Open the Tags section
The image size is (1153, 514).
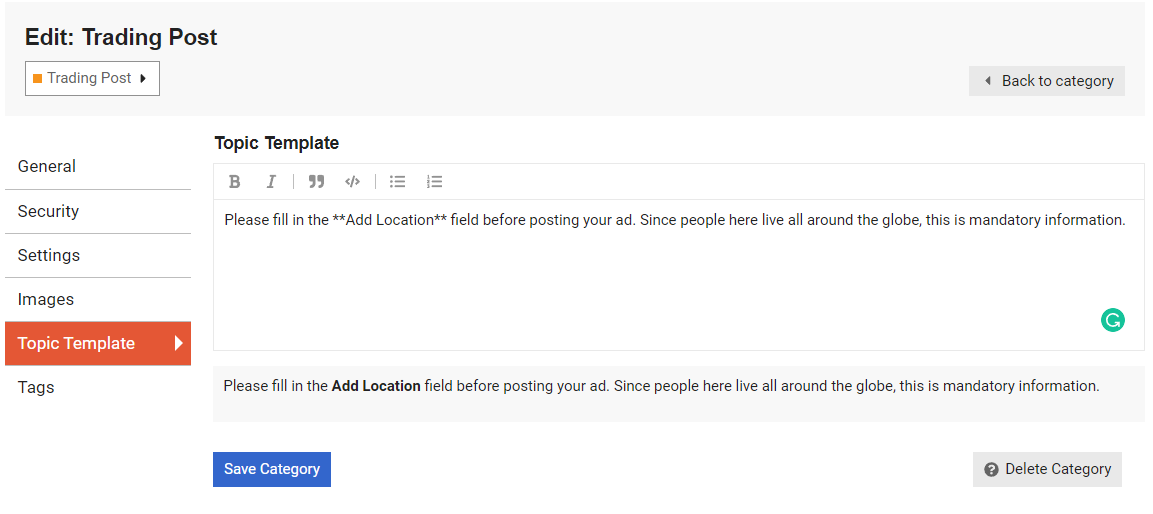point(36,387)
